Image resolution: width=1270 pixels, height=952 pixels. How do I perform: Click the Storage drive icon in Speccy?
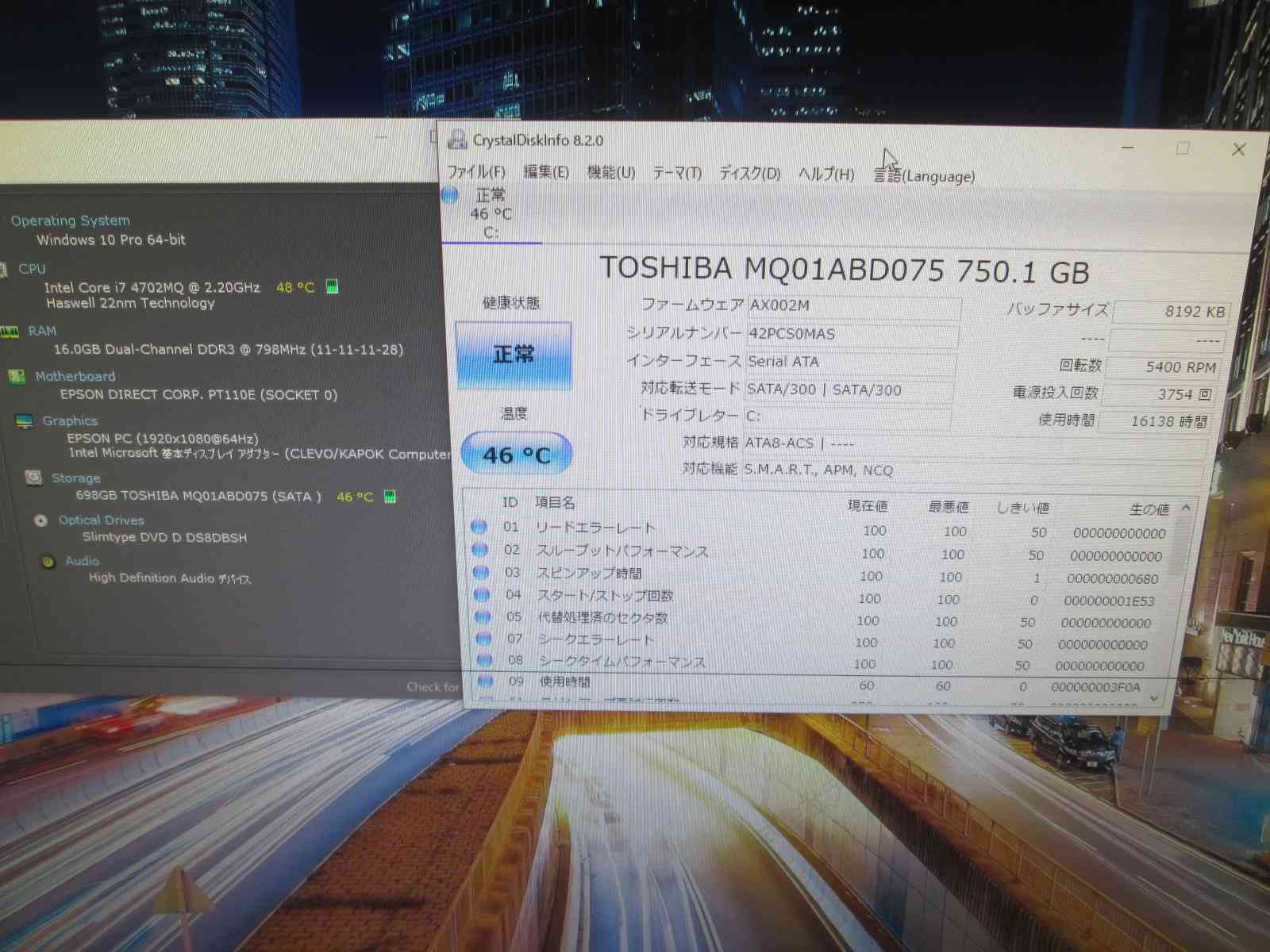pyautogui.click(x=33, y=478)
